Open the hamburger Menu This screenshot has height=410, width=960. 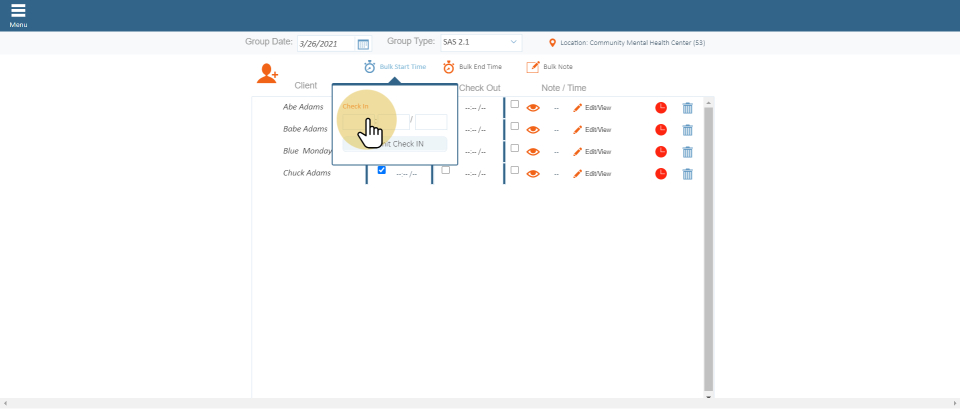point(18,13)
